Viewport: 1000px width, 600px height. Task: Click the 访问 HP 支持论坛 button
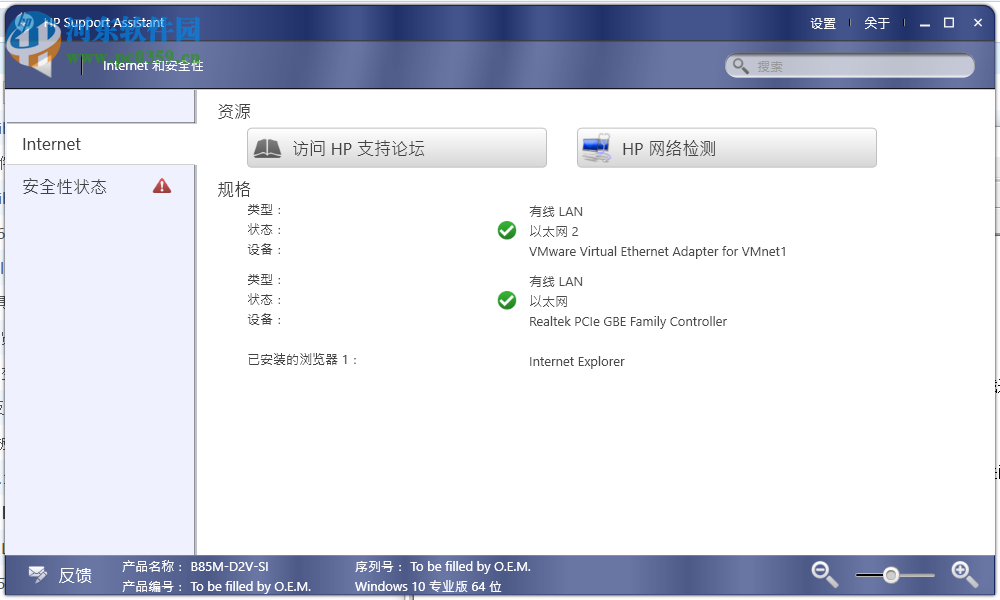pos(397,146)
